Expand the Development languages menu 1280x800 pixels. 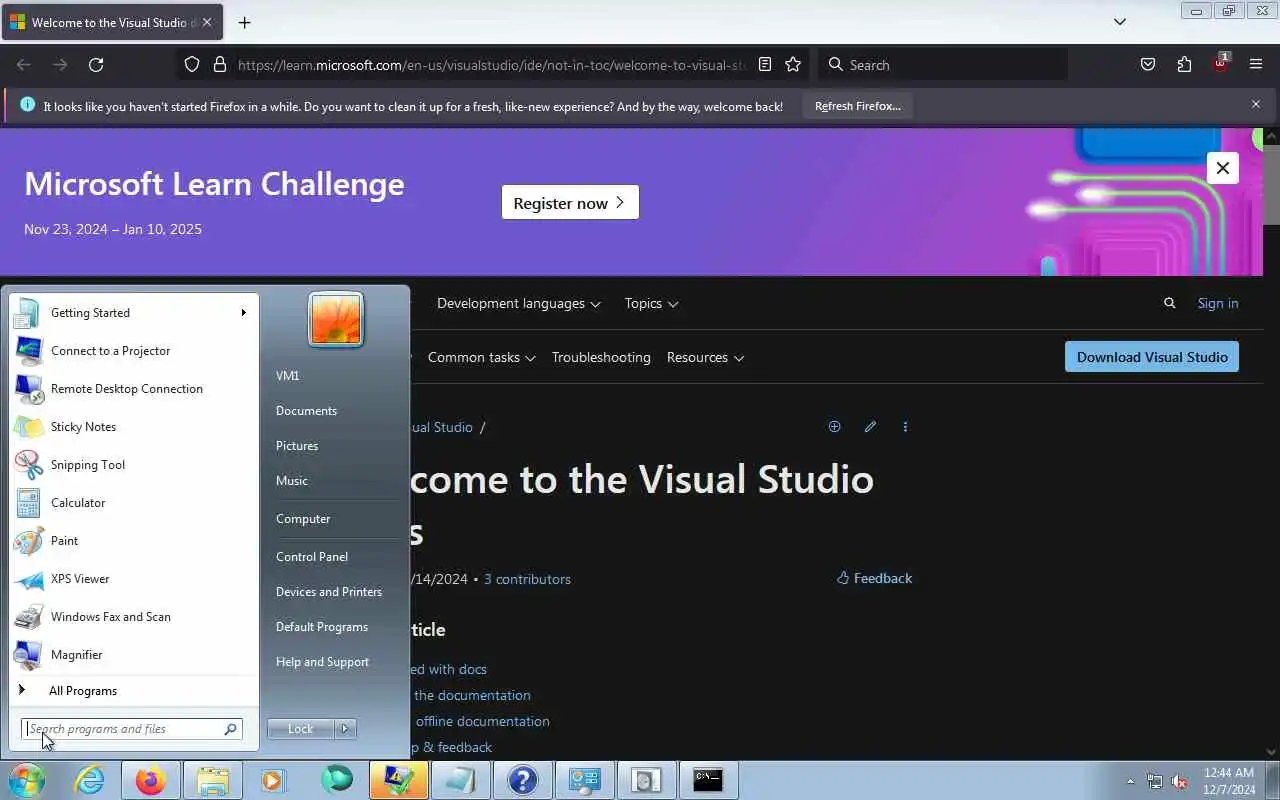click(518, 303)
